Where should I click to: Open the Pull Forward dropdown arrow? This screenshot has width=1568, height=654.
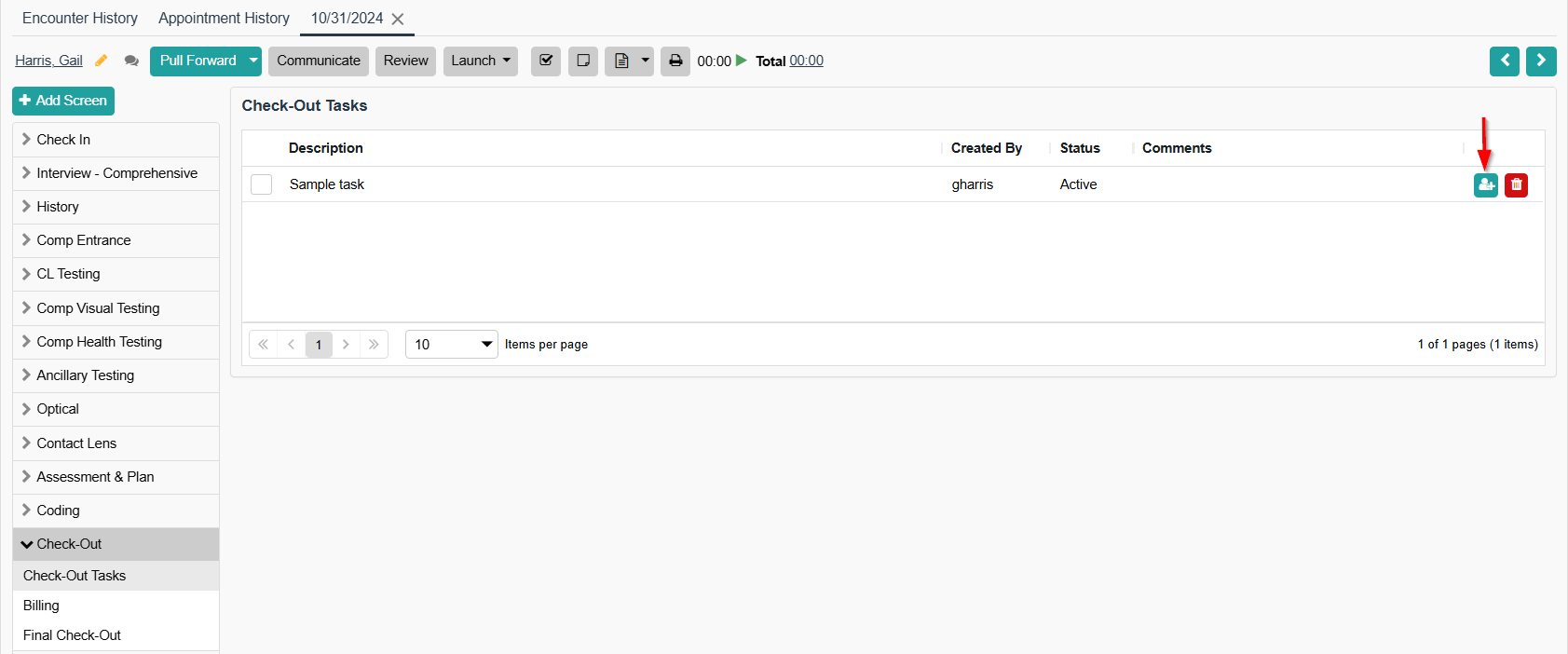point(253,61)
